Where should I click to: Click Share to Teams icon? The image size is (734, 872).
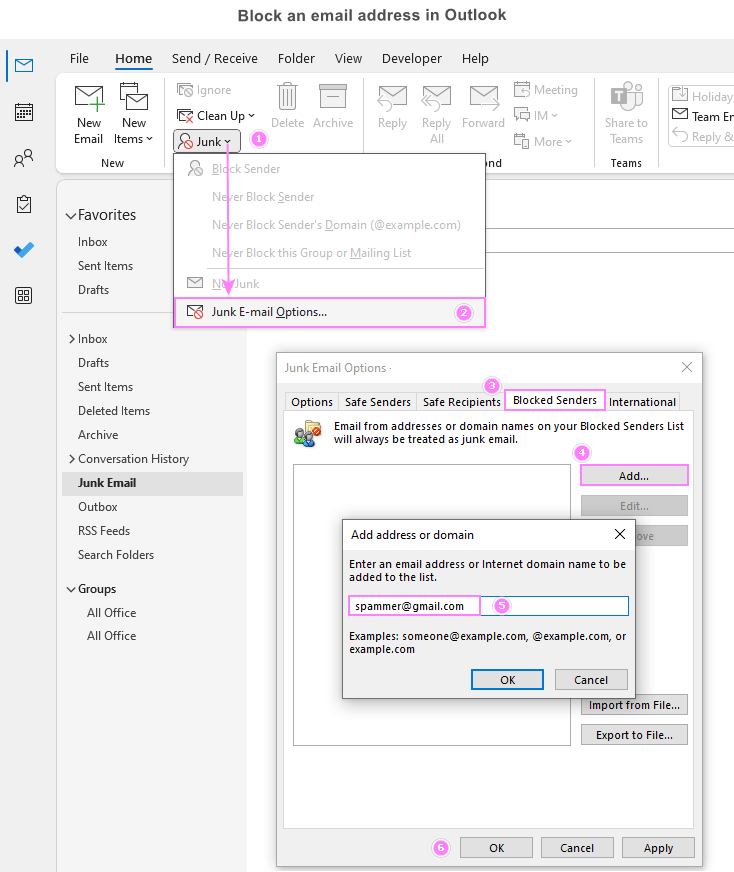point(626,114)
